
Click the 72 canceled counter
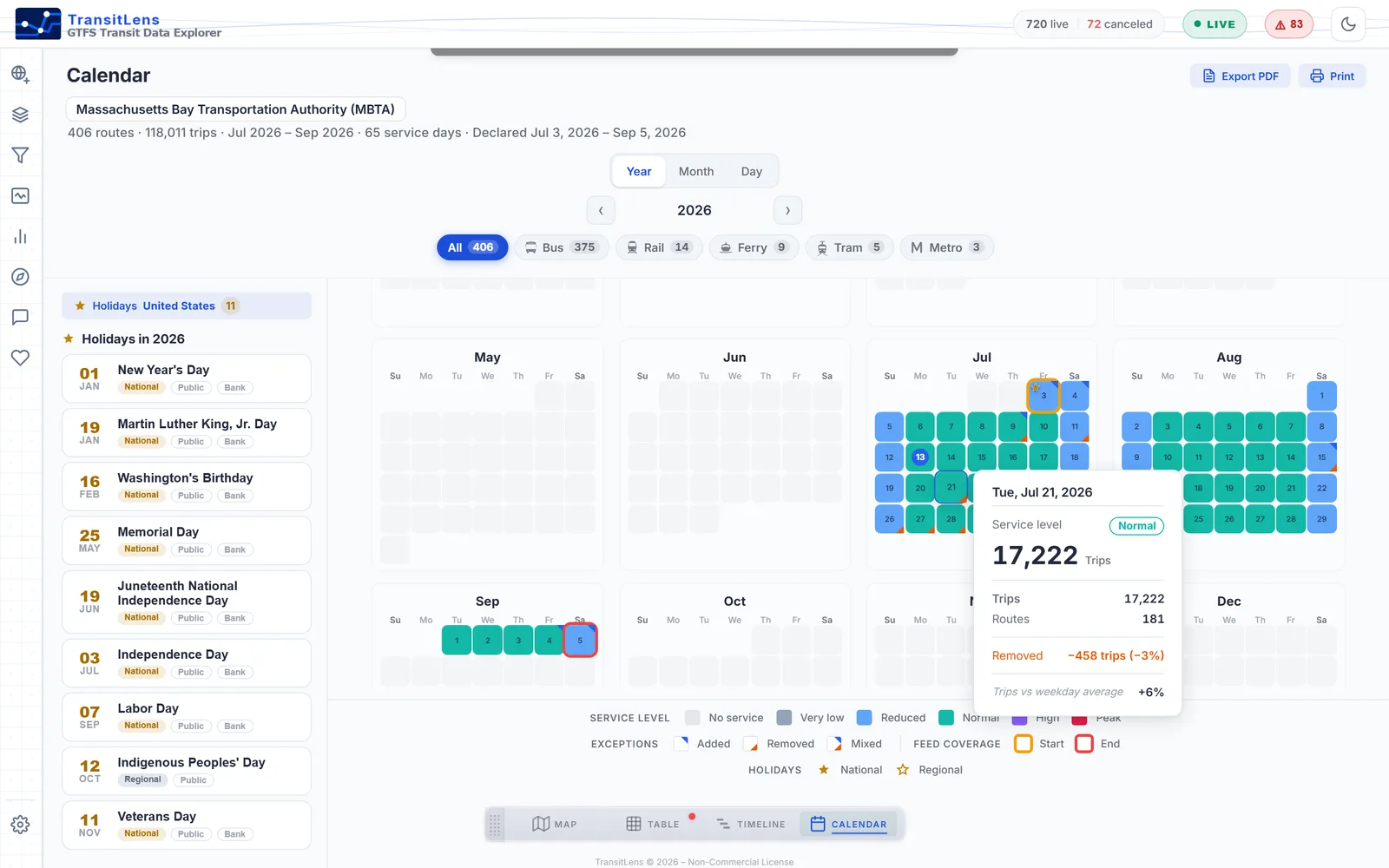1120,24
